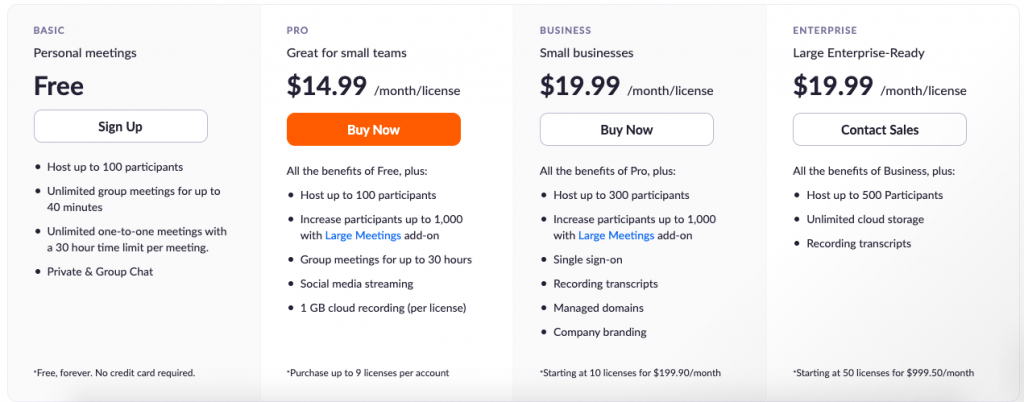1024x402 pixels.
Task: Click footnote about purchasing up to 9 licenses
Action: click(368, 373)
